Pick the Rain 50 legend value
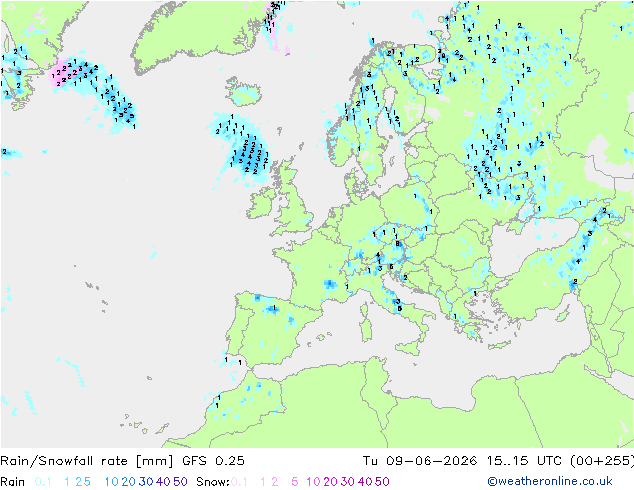634x490 pixels. pyautogui.click(x=180, y=482)
